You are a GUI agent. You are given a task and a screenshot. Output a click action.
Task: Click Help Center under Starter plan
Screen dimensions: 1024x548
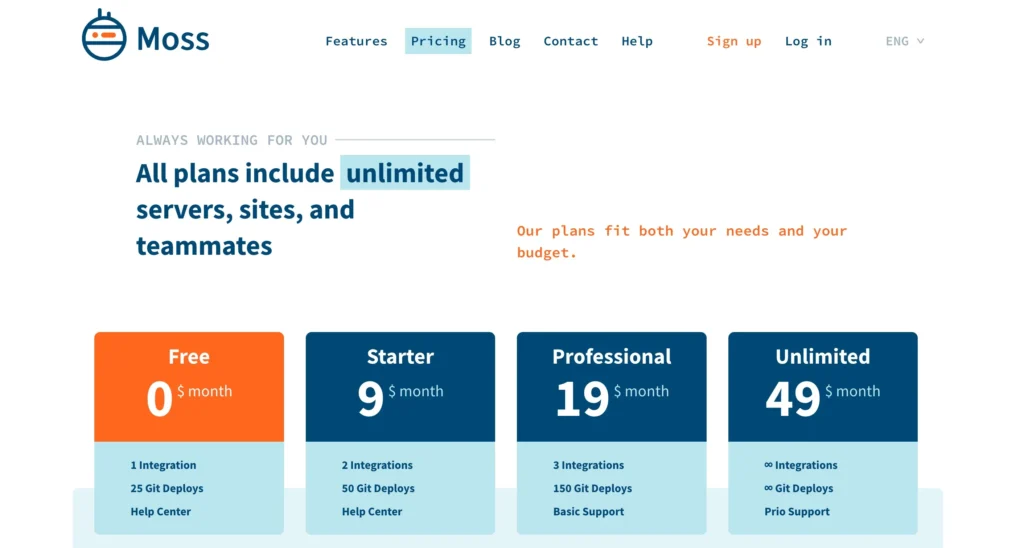(x=372, y=512)
